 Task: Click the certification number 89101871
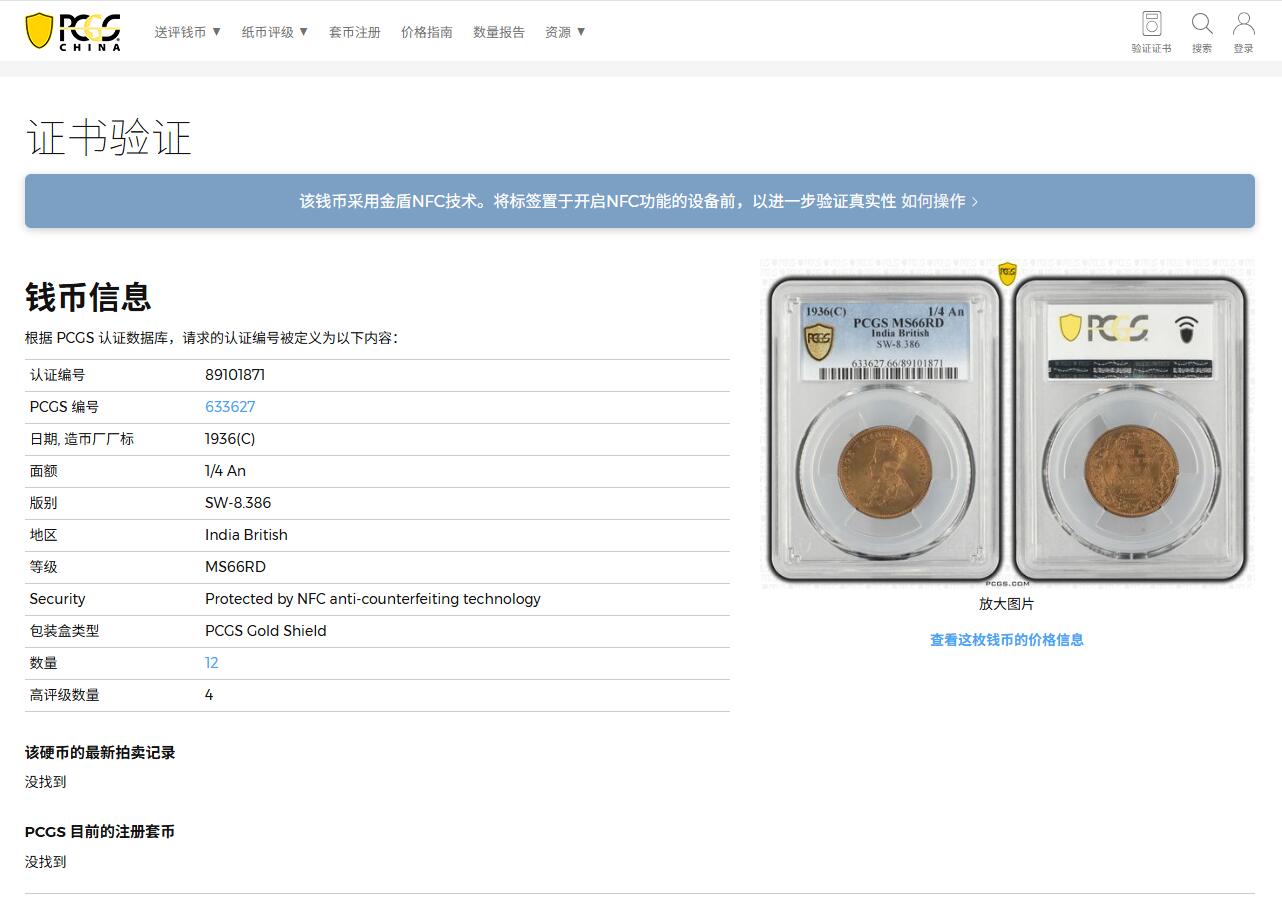pos(235,375)
